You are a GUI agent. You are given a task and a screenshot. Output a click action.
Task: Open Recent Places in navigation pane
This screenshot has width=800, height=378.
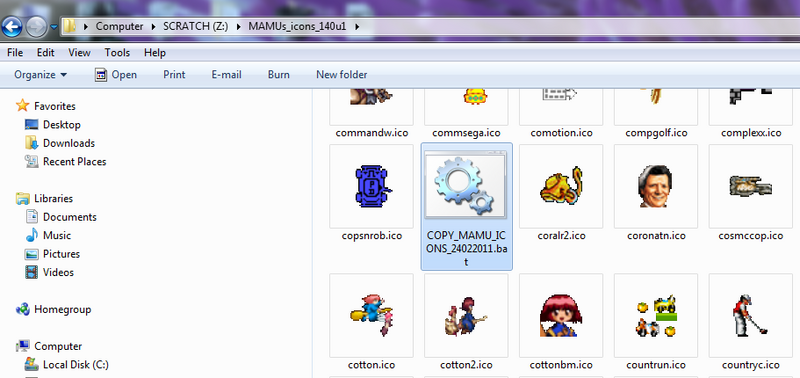(x=65, y=162)
